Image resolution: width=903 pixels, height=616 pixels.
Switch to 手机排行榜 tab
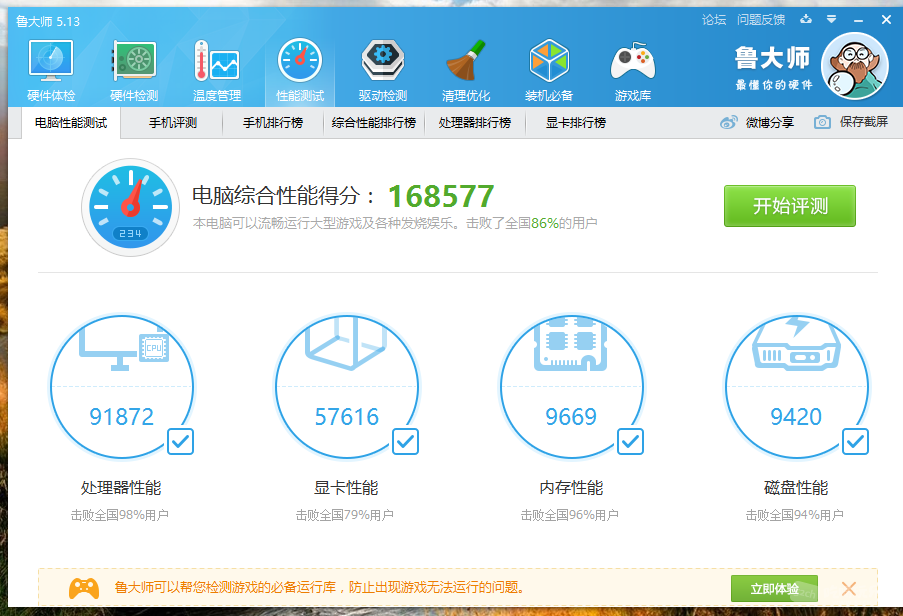click(273, 123)
